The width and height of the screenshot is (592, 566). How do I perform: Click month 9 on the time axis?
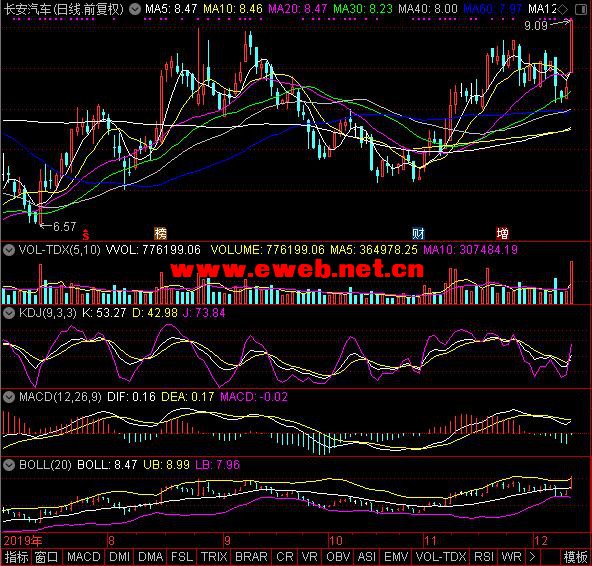coord(227,541)
